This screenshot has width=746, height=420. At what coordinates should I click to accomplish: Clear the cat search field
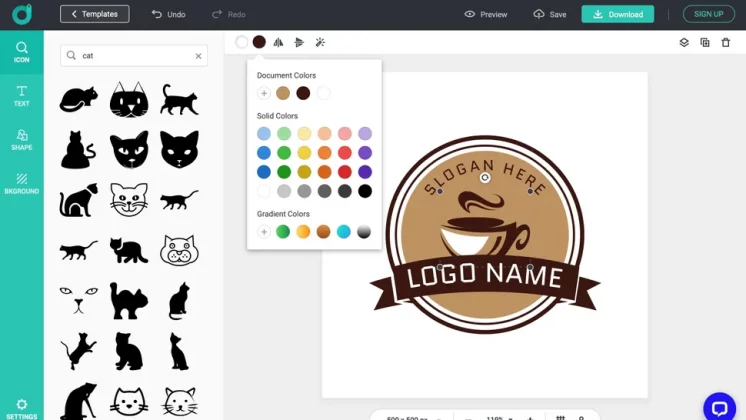point(198,56)
